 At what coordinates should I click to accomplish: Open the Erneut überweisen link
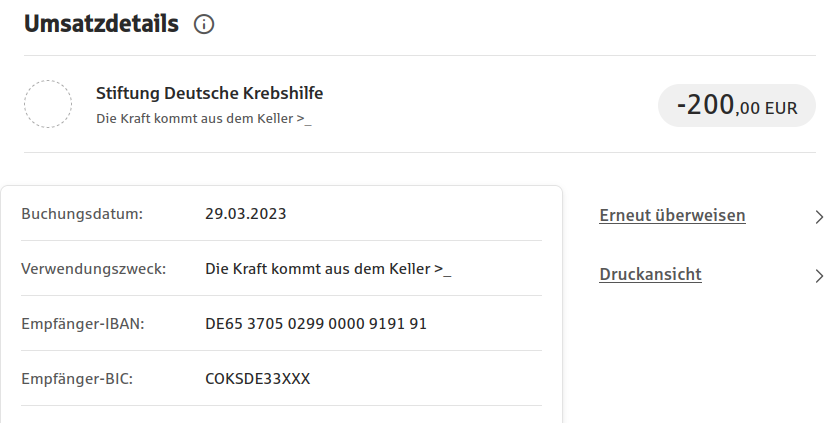(x=672, y=216)
